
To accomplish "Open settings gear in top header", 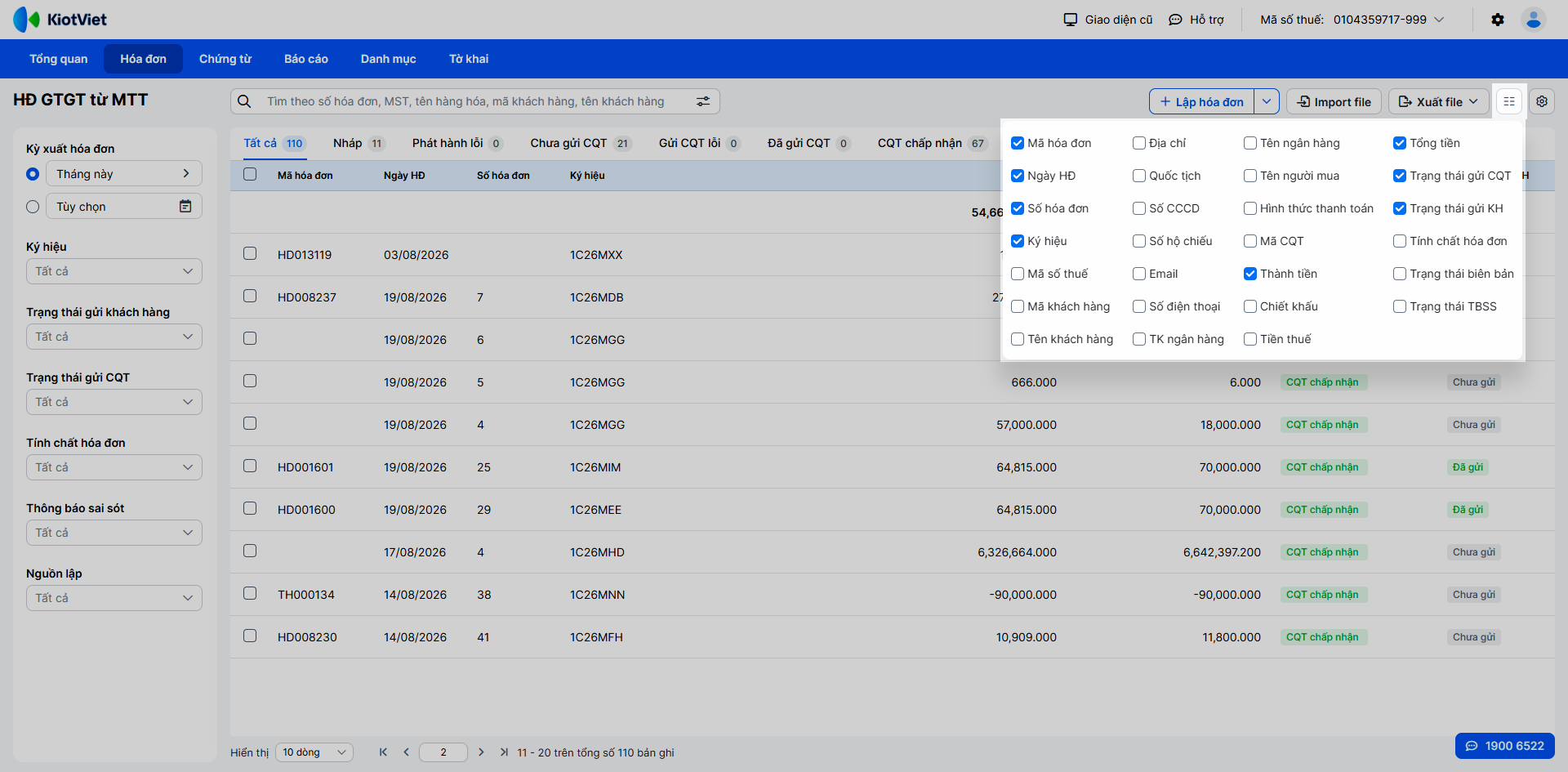I will (1498, 20).
